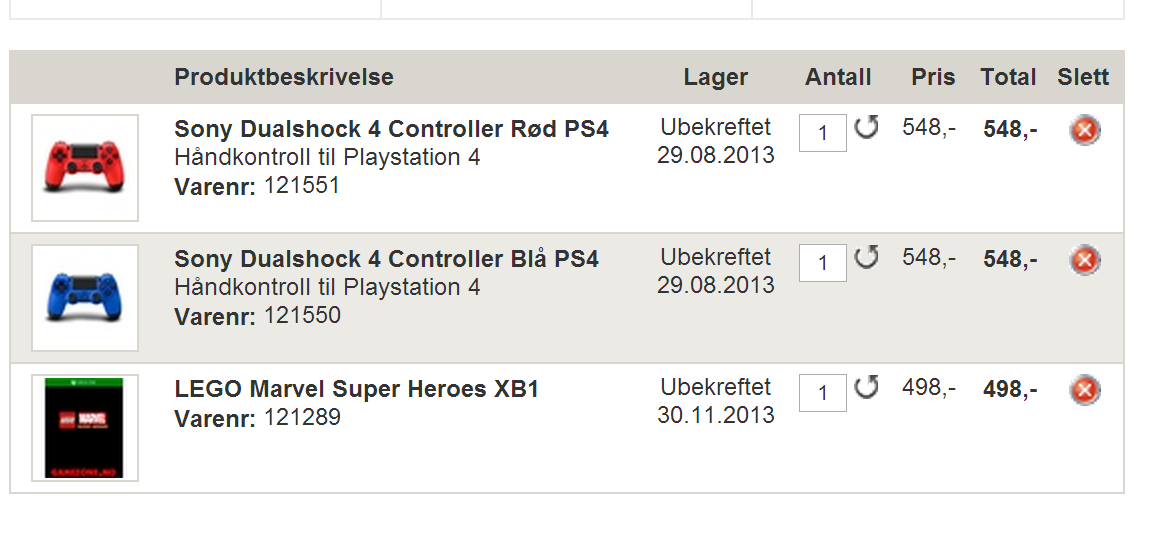Open the blue Dualshock controller thumbnail
This screenshot has width=1152, height=545.
(84, 297)
